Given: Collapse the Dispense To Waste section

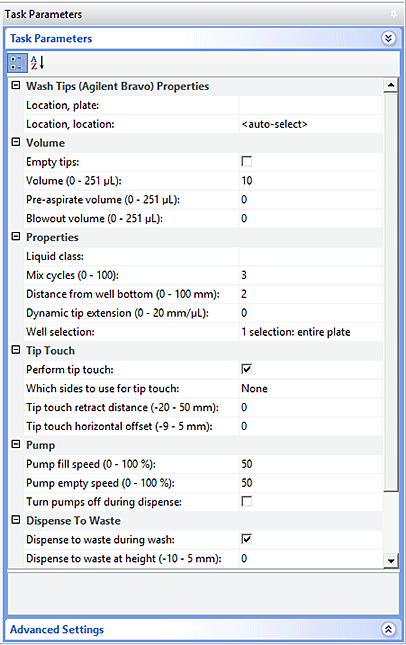Looking at the screenshot, I should pyautogui.click(x=16, y=520).
